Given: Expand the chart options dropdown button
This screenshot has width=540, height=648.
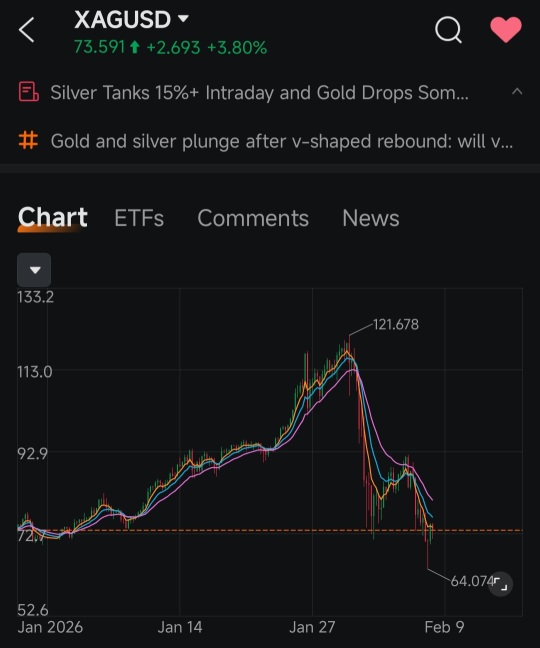Looking at the screenshot, I should click(x=34, y=270).
